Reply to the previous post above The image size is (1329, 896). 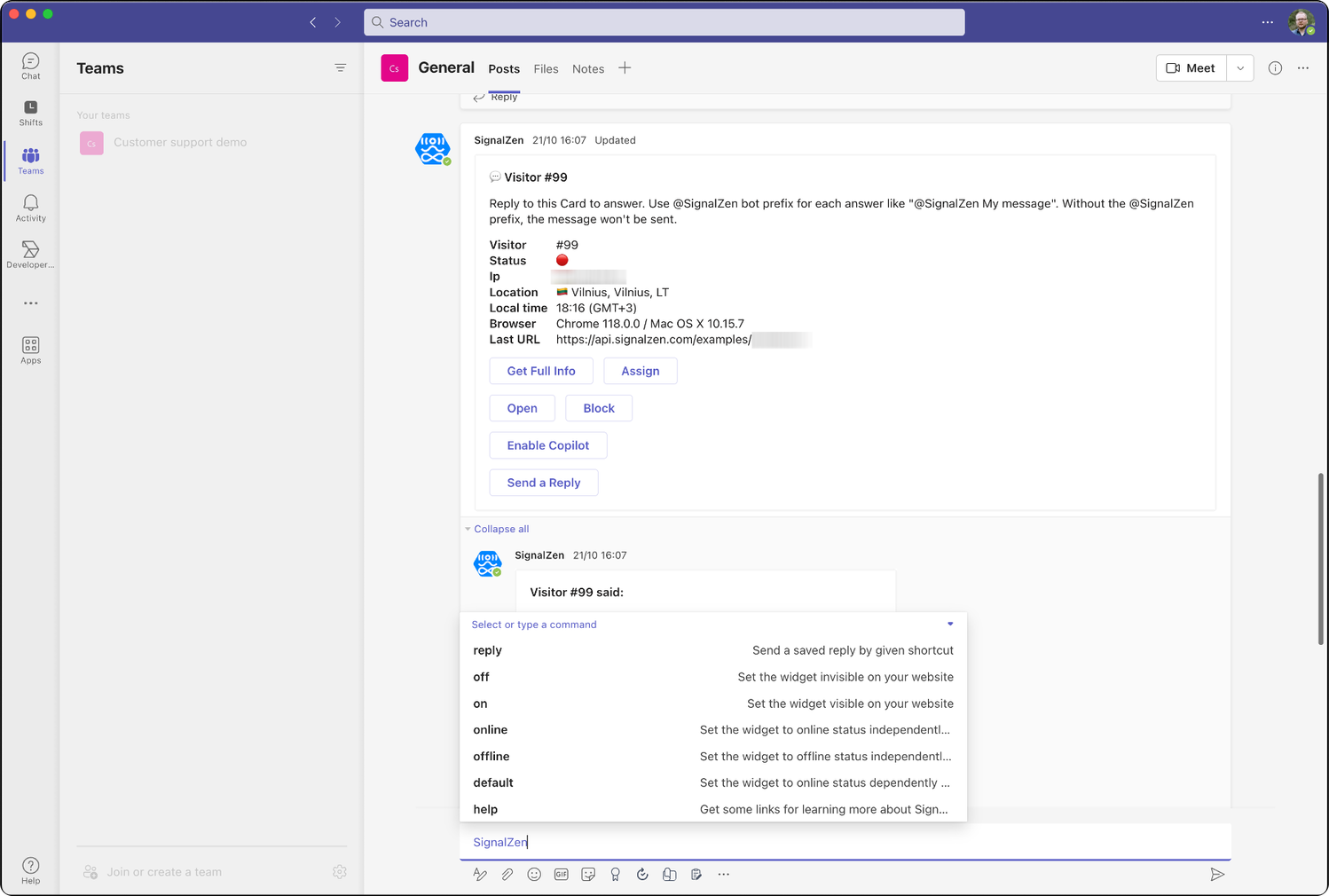[496, 97]
